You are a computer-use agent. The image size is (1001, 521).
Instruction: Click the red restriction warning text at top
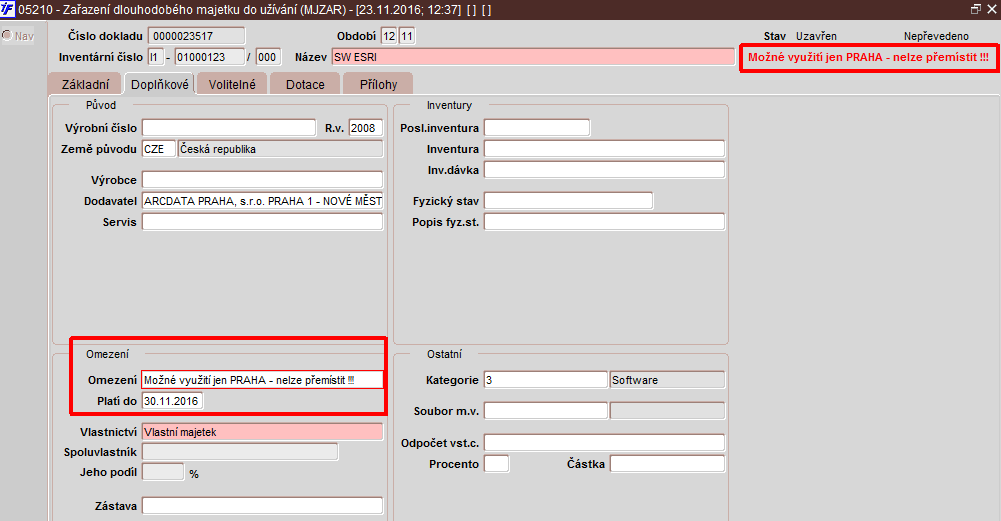[868, 57]
